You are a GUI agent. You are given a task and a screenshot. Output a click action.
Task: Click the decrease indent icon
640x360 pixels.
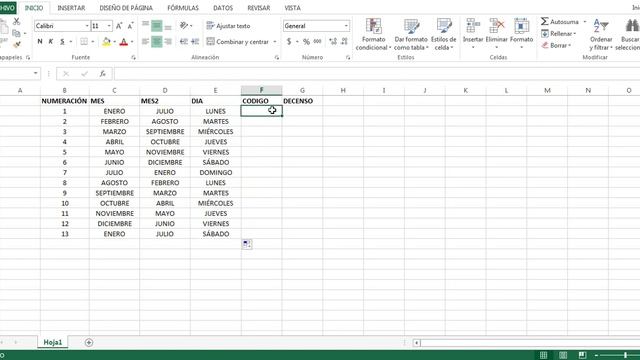pyautogui.click(x=184, y=41)
